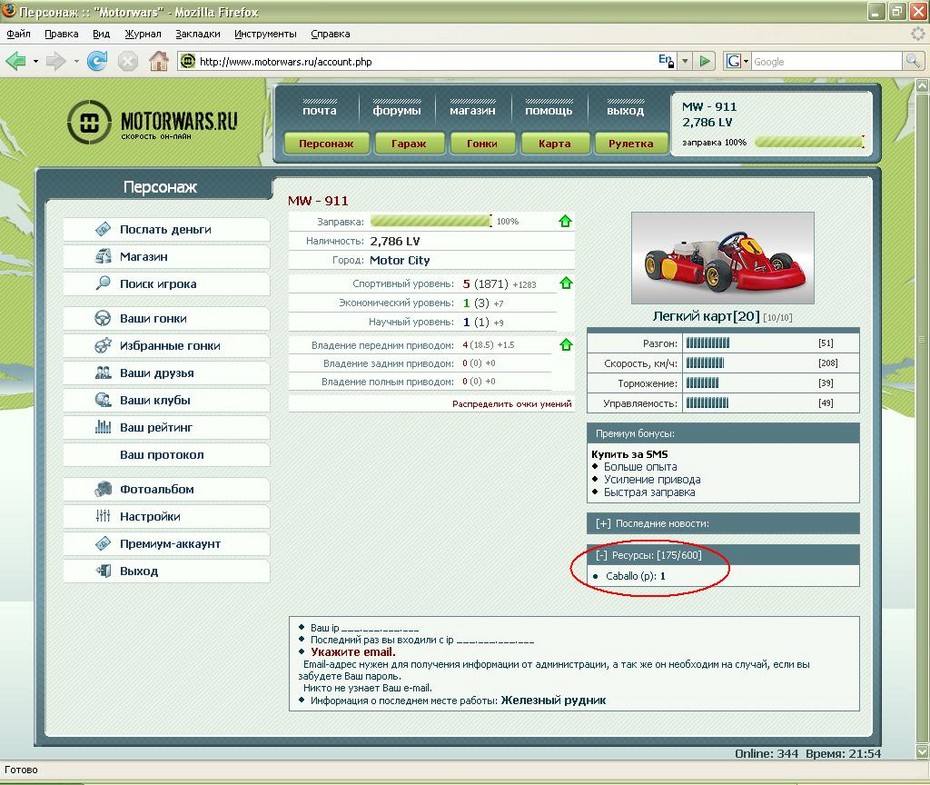930x785 pixels.
Task: Click the Купить за SMS link
Action: click(x=629, y=454)
